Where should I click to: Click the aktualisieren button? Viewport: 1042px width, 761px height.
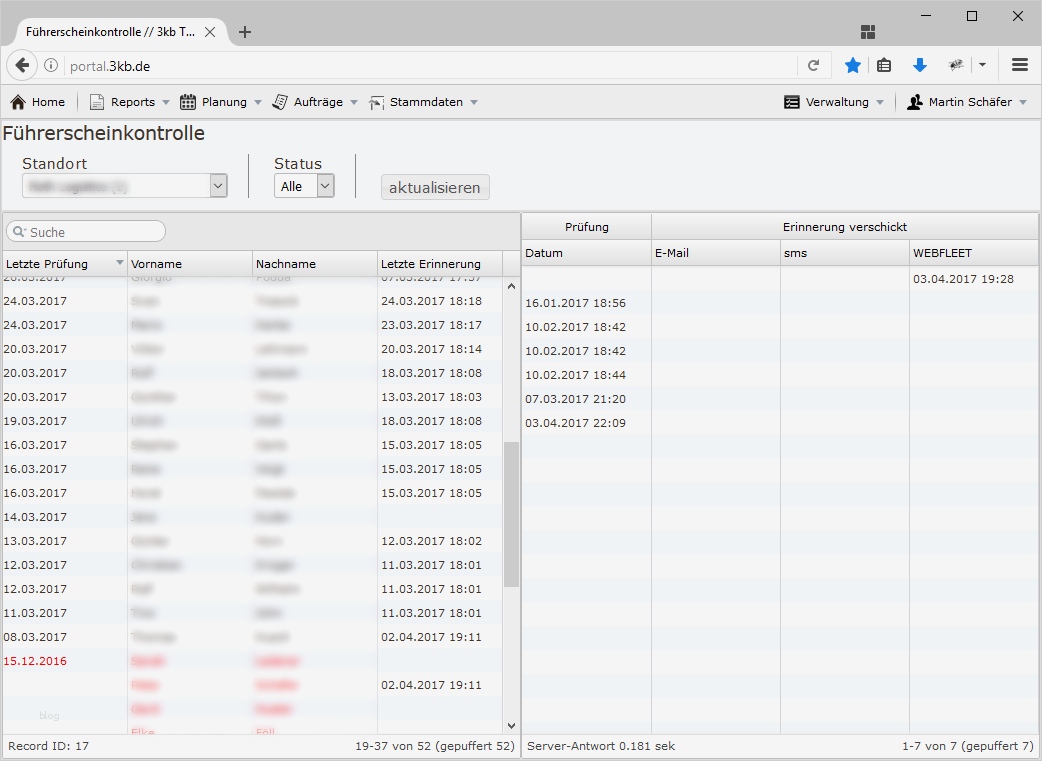click(x=435, y=187)
